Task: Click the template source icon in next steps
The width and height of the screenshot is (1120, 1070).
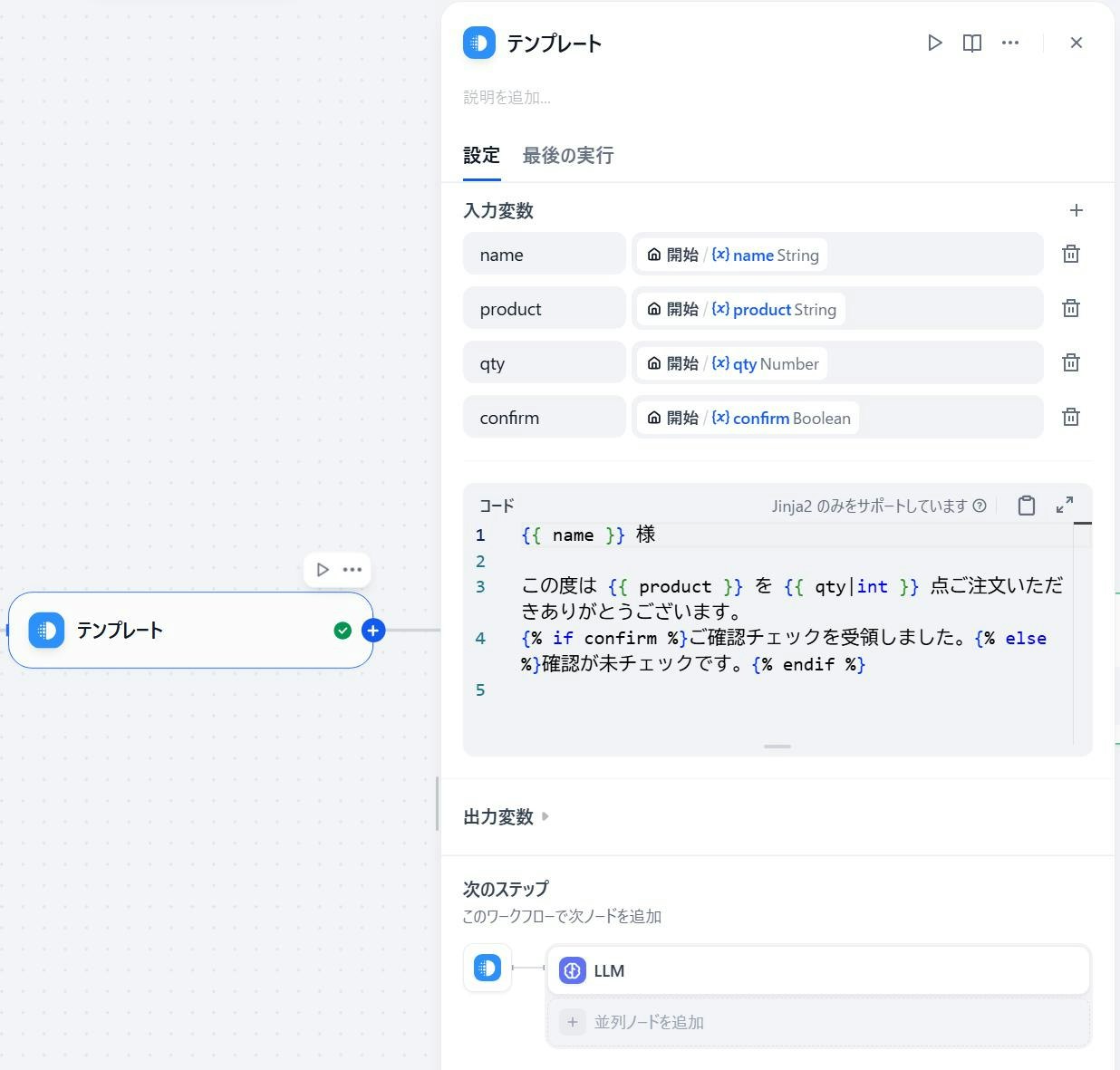Action: tap(488, 969)
